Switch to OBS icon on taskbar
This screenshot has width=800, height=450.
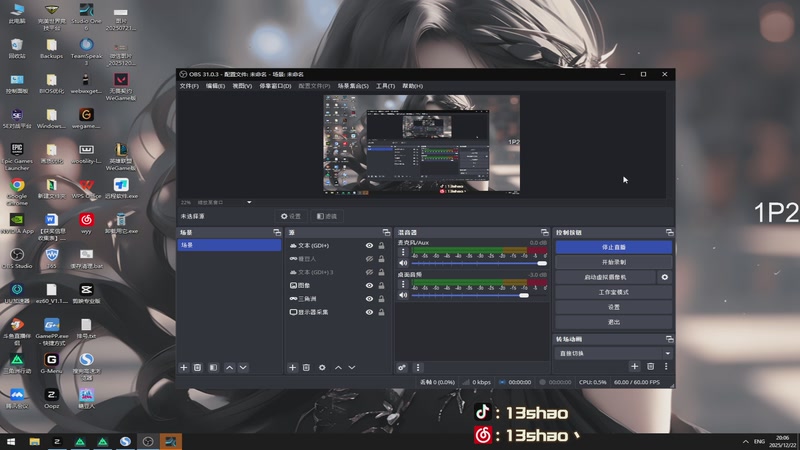[148, 441]
